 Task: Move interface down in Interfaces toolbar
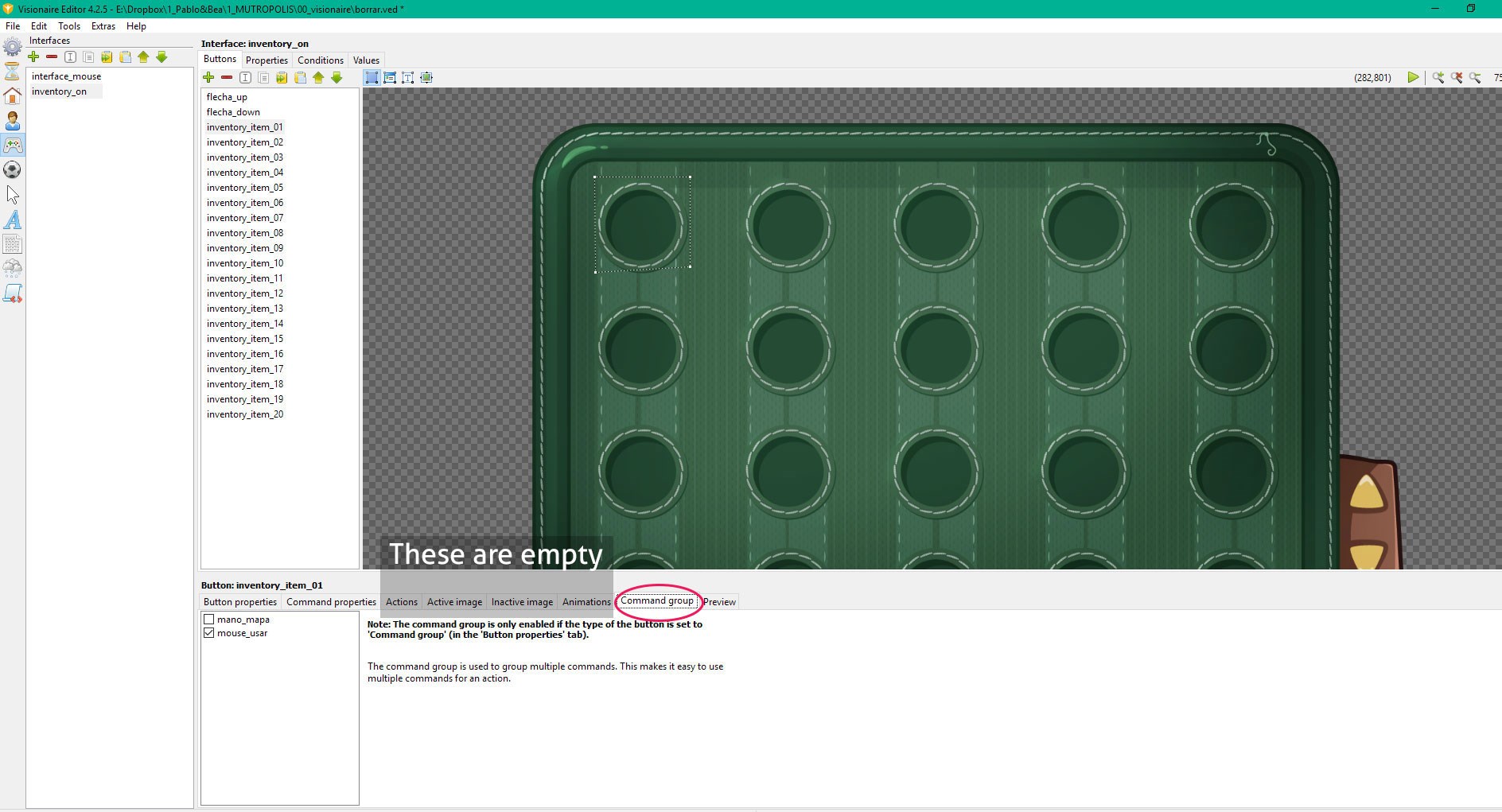pyautogui.click(x=161, y=56)
